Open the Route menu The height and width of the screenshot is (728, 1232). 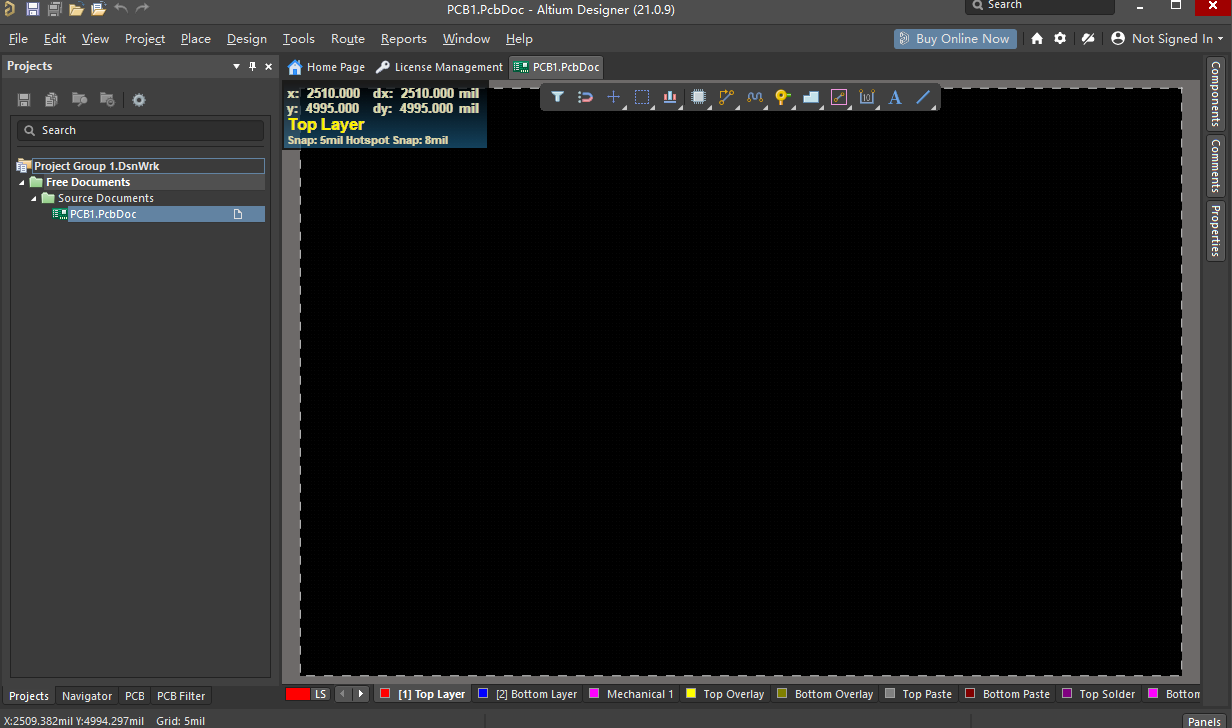click(x=348, y=38)
